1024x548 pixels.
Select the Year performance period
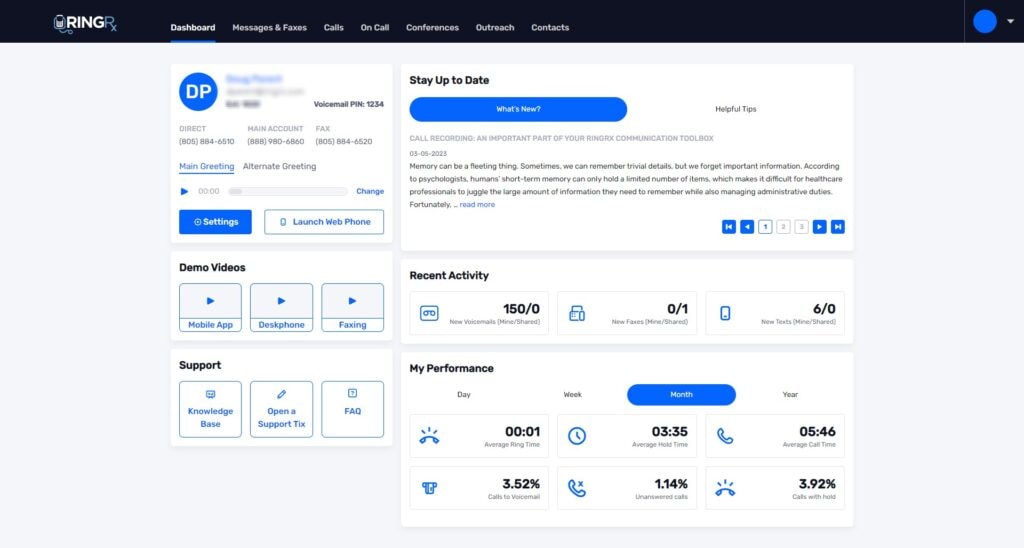[790, 395]
